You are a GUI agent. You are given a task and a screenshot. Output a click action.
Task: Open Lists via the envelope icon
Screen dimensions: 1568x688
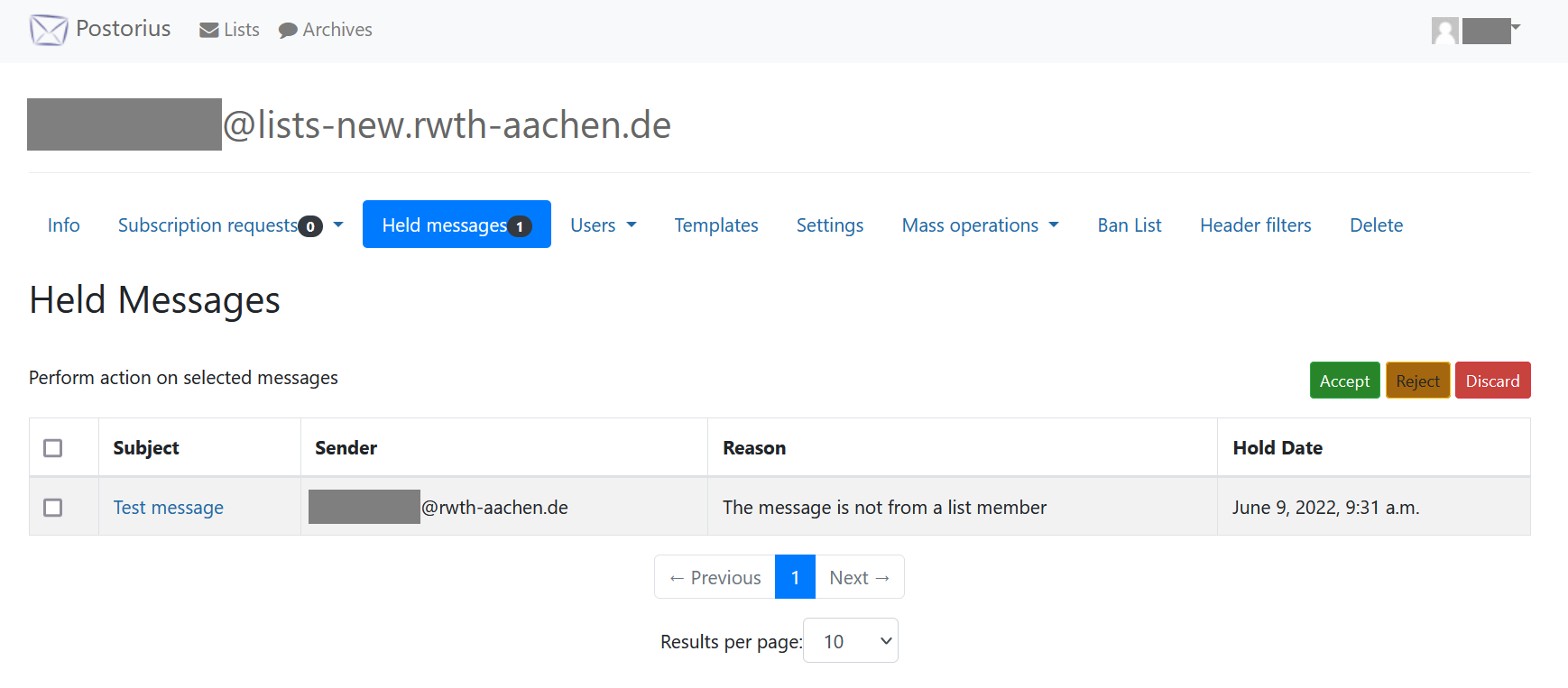[x=209, y=31]
